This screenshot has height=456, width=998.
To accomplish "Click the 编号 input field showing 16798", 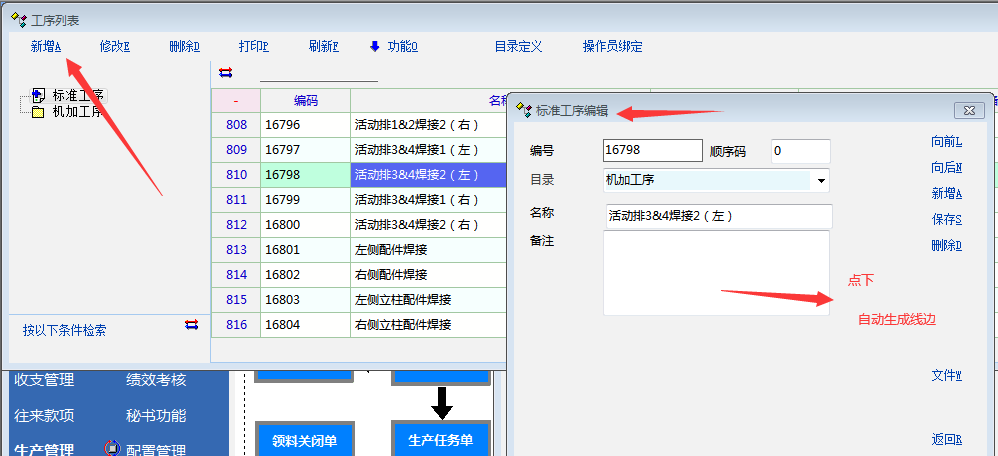I will pos(652,150).
